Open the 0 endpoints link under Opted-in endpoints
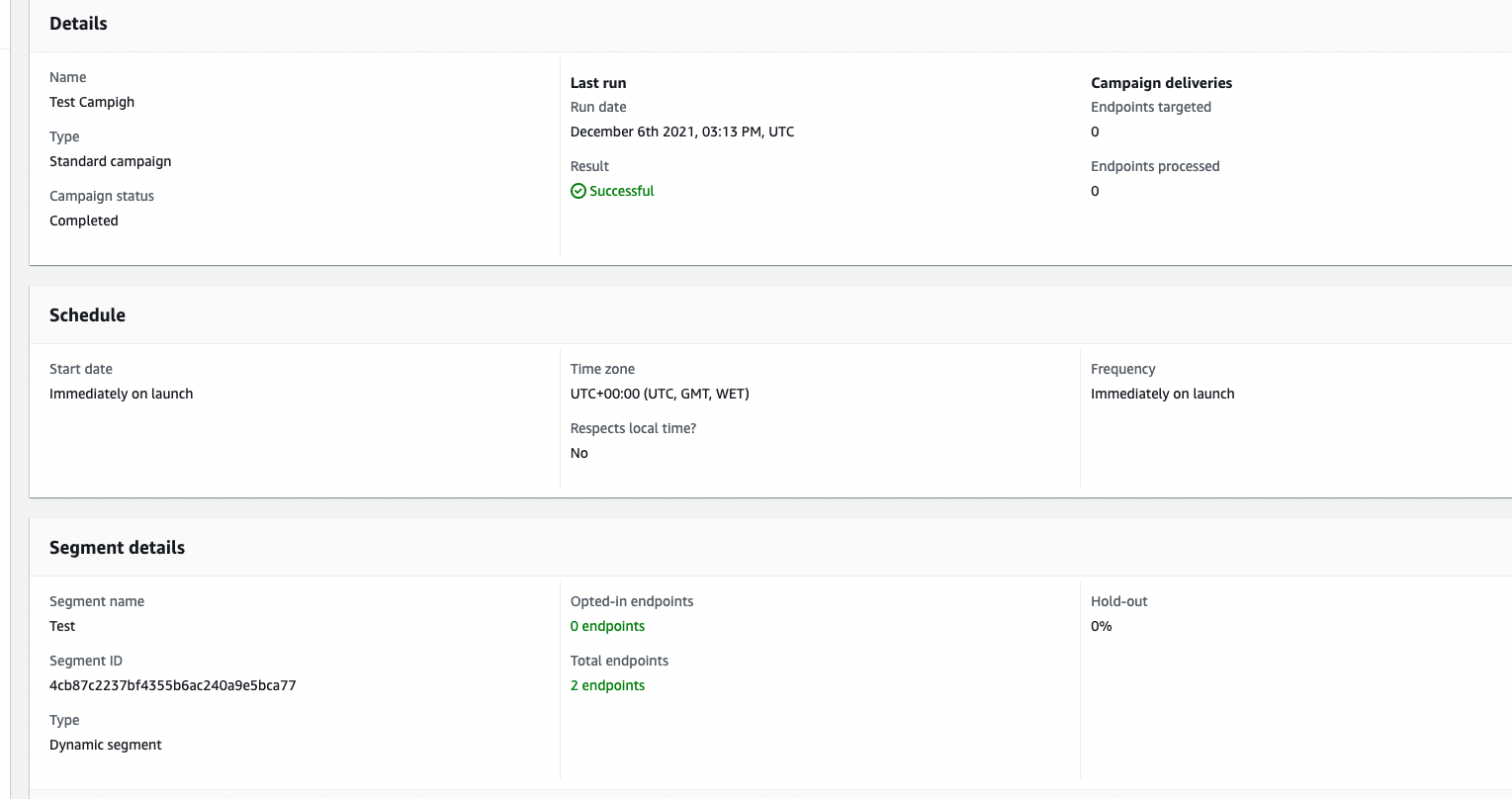The width and height of the screenshot is (1512, 799). click(607, 625)
